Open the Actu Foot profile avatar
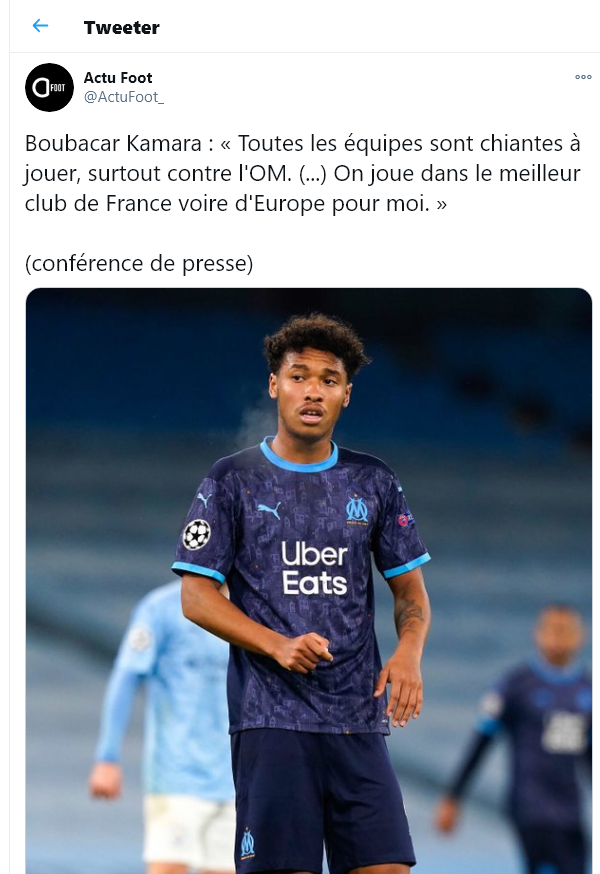600x874 pixels. pos(49,88)
